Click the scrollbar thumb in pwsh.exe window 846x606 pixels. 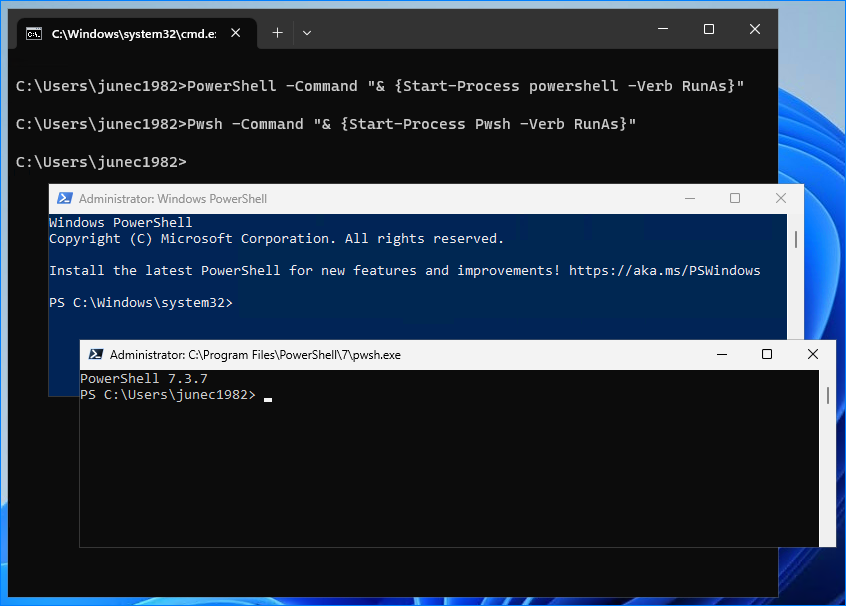[x=828, y=396]
